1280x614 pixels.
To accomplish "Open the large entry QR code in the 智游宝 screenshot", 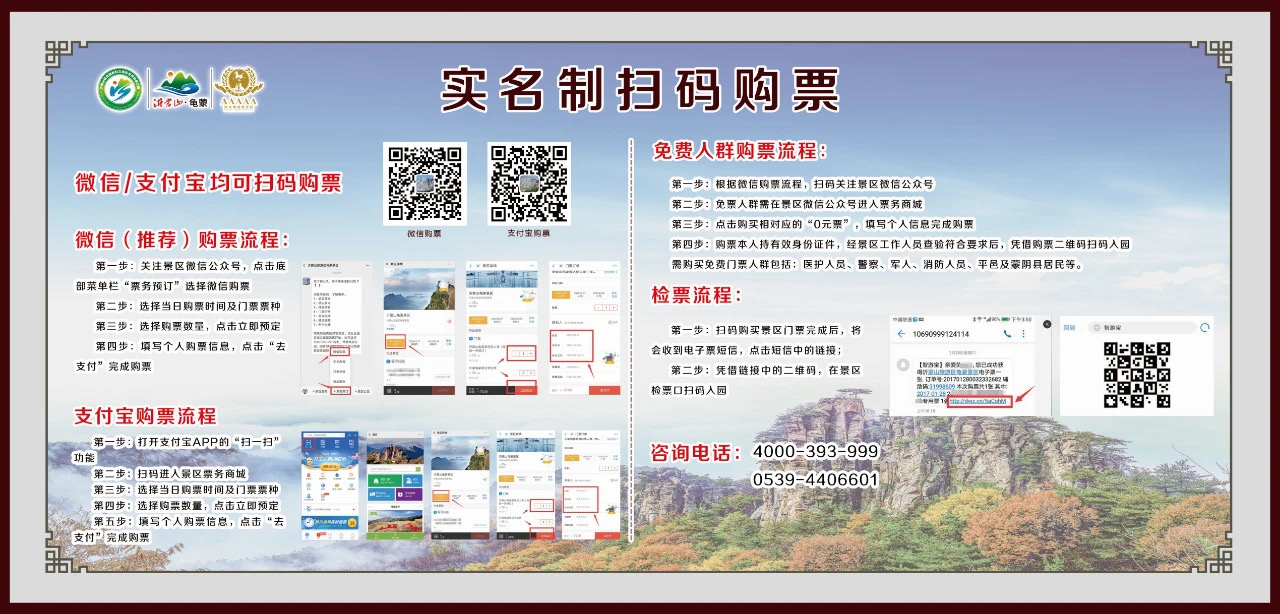I will 1136,375.
